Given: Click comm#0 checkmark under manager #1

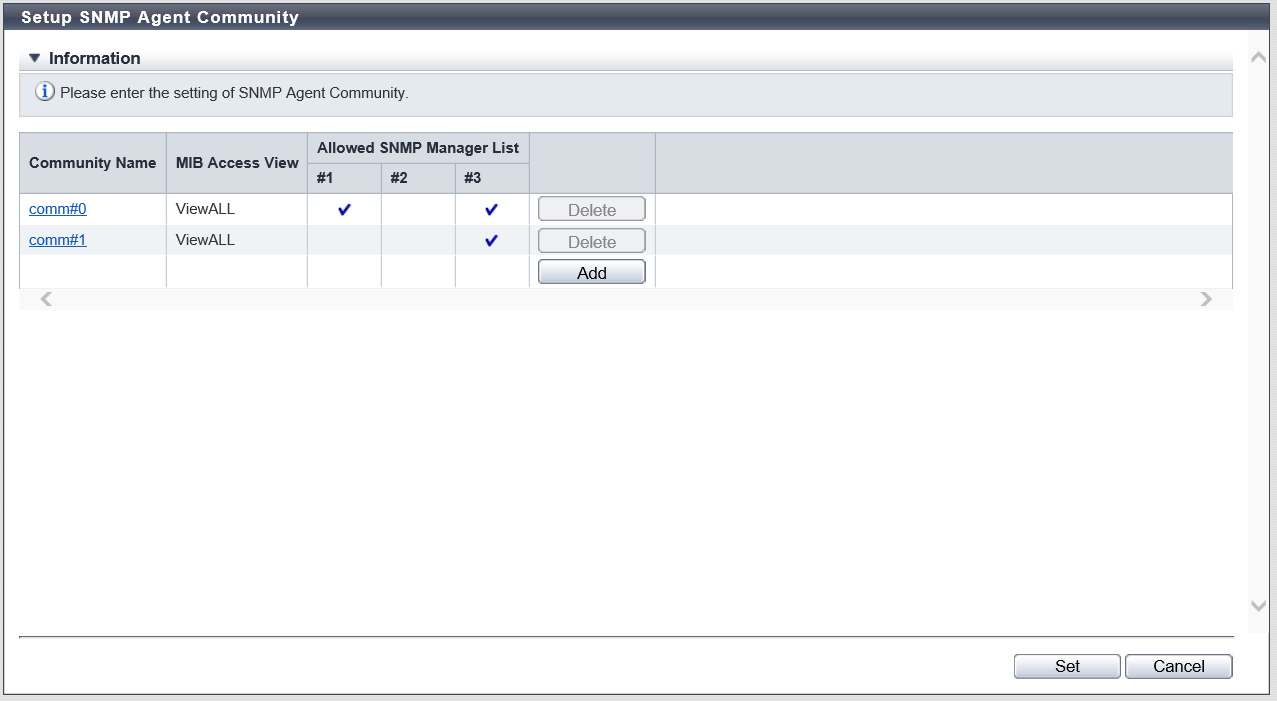Looking at the screenshot, I should pos(344,210).
